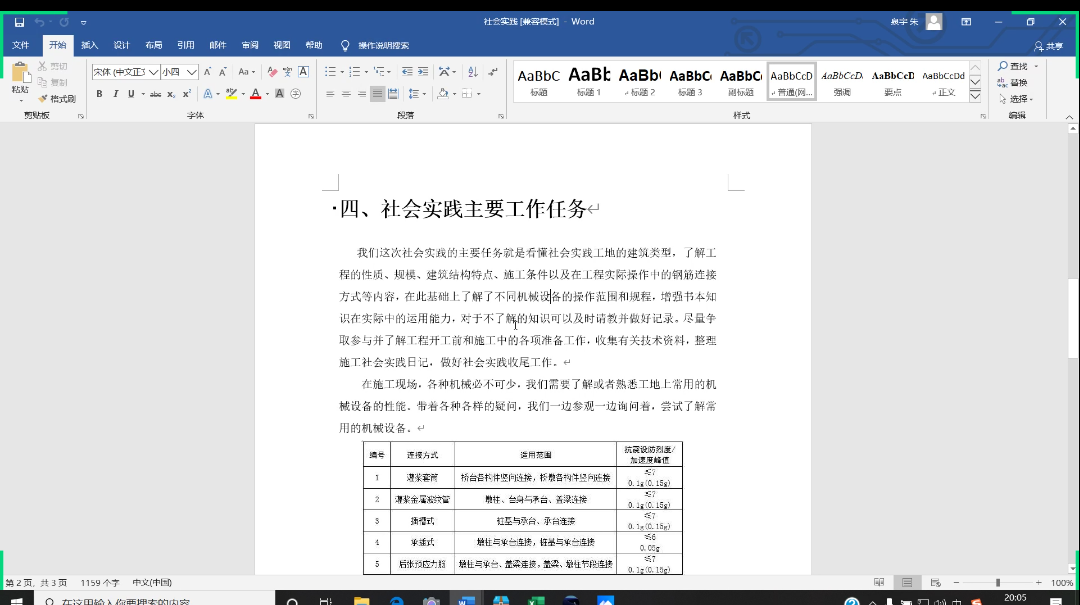
Task: Click the 共享 (Share) button
Action: point(1049,46)
